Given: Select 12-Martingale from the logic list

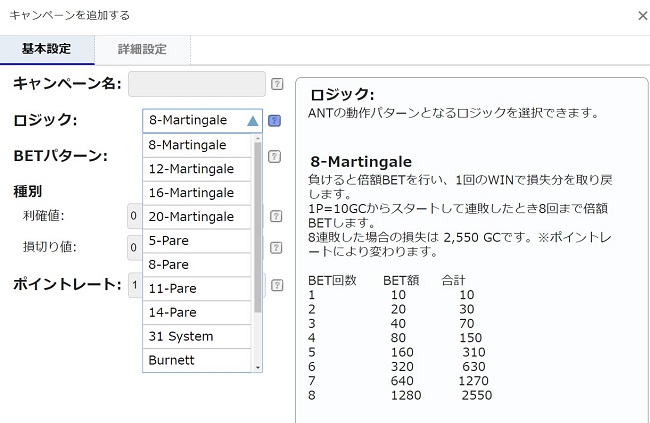Looking at the screenshot, I should point(191,169).
